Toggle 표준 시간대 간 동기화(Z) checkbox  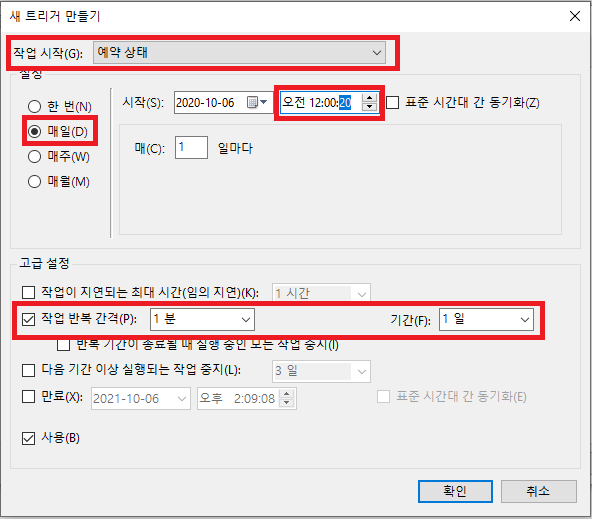point(393,102)
